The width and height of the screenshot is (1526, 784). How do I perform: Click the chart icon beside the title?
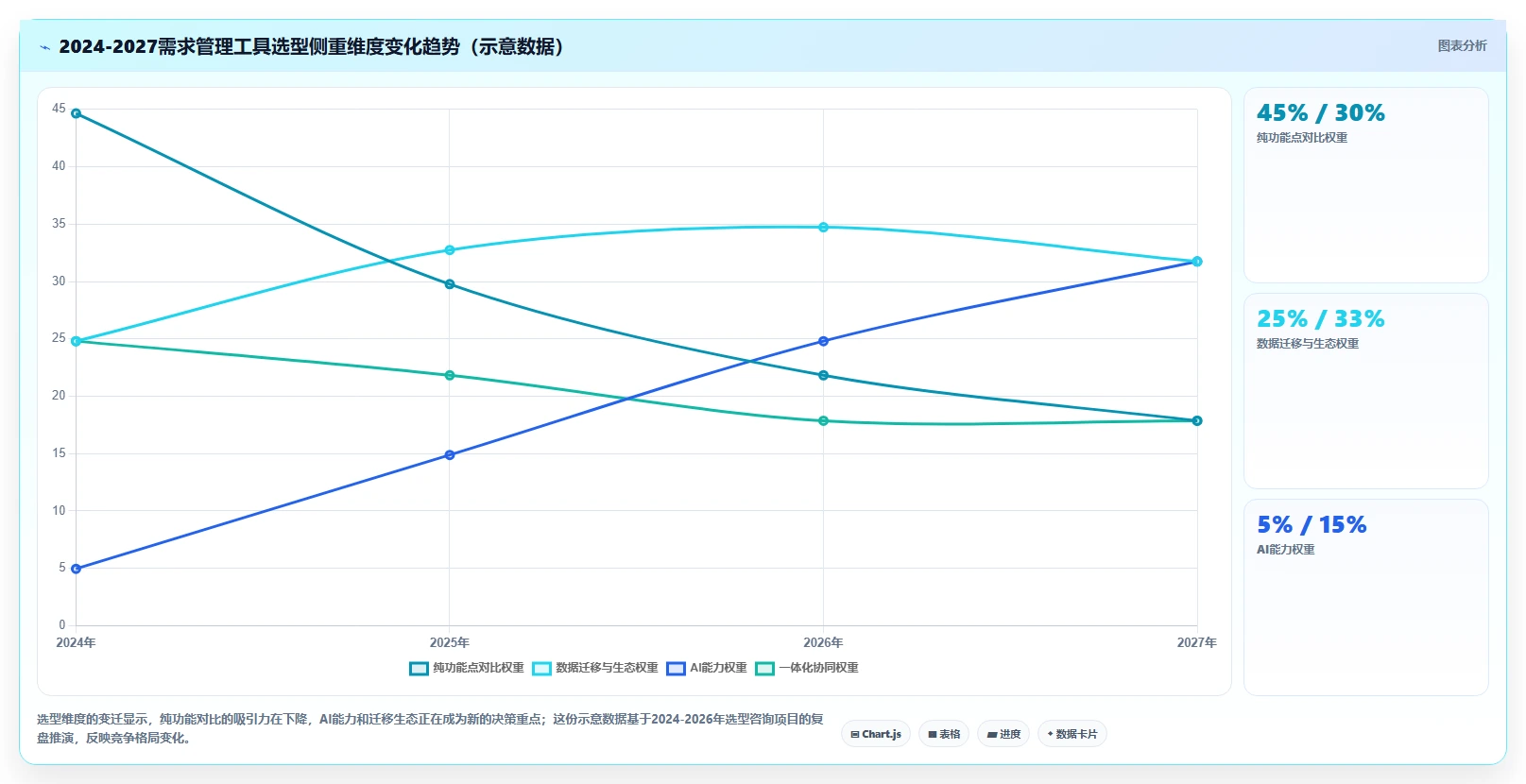(x=44, y=47)
